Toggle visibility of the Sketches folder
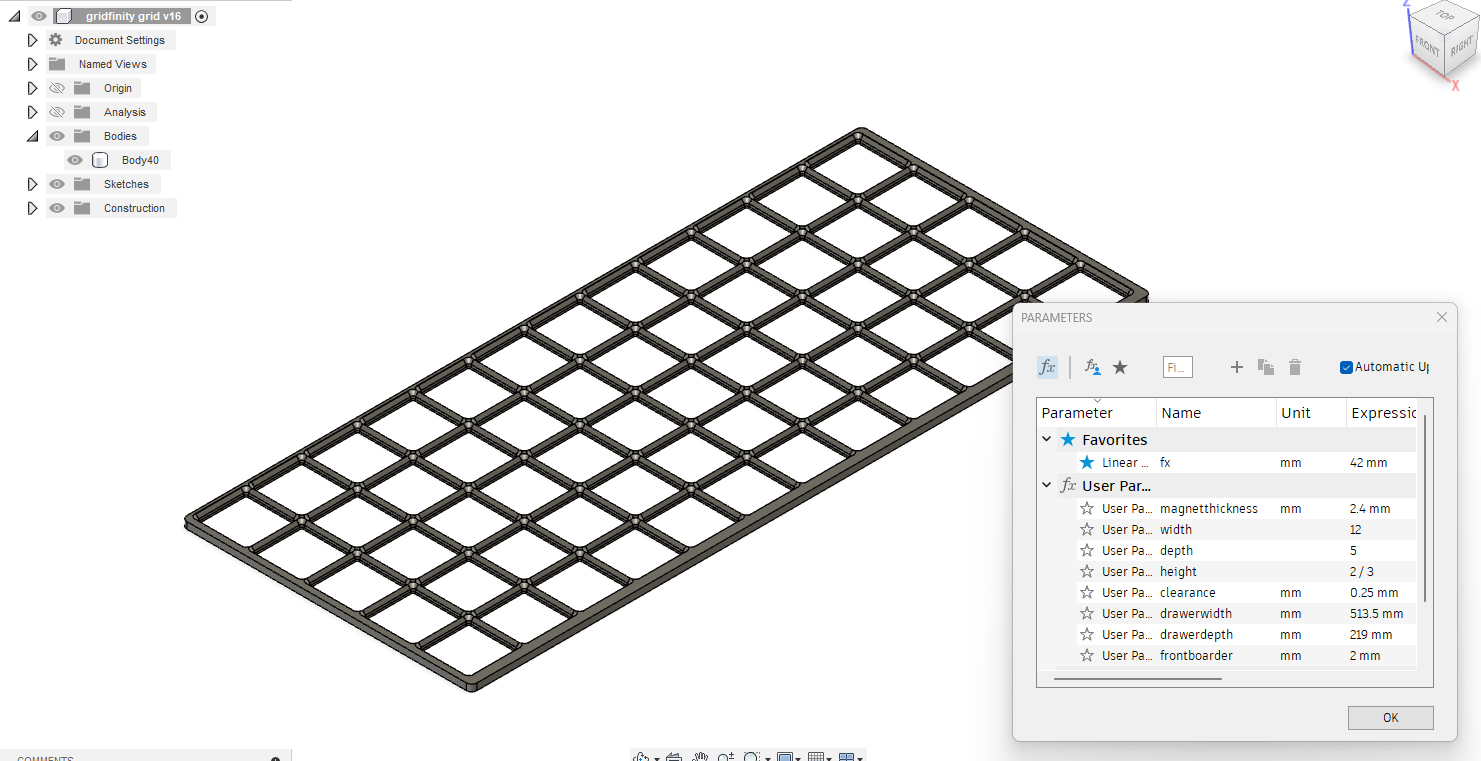Image resolution: width=1481 pixels, height=761 pixels. pos(57,184)
